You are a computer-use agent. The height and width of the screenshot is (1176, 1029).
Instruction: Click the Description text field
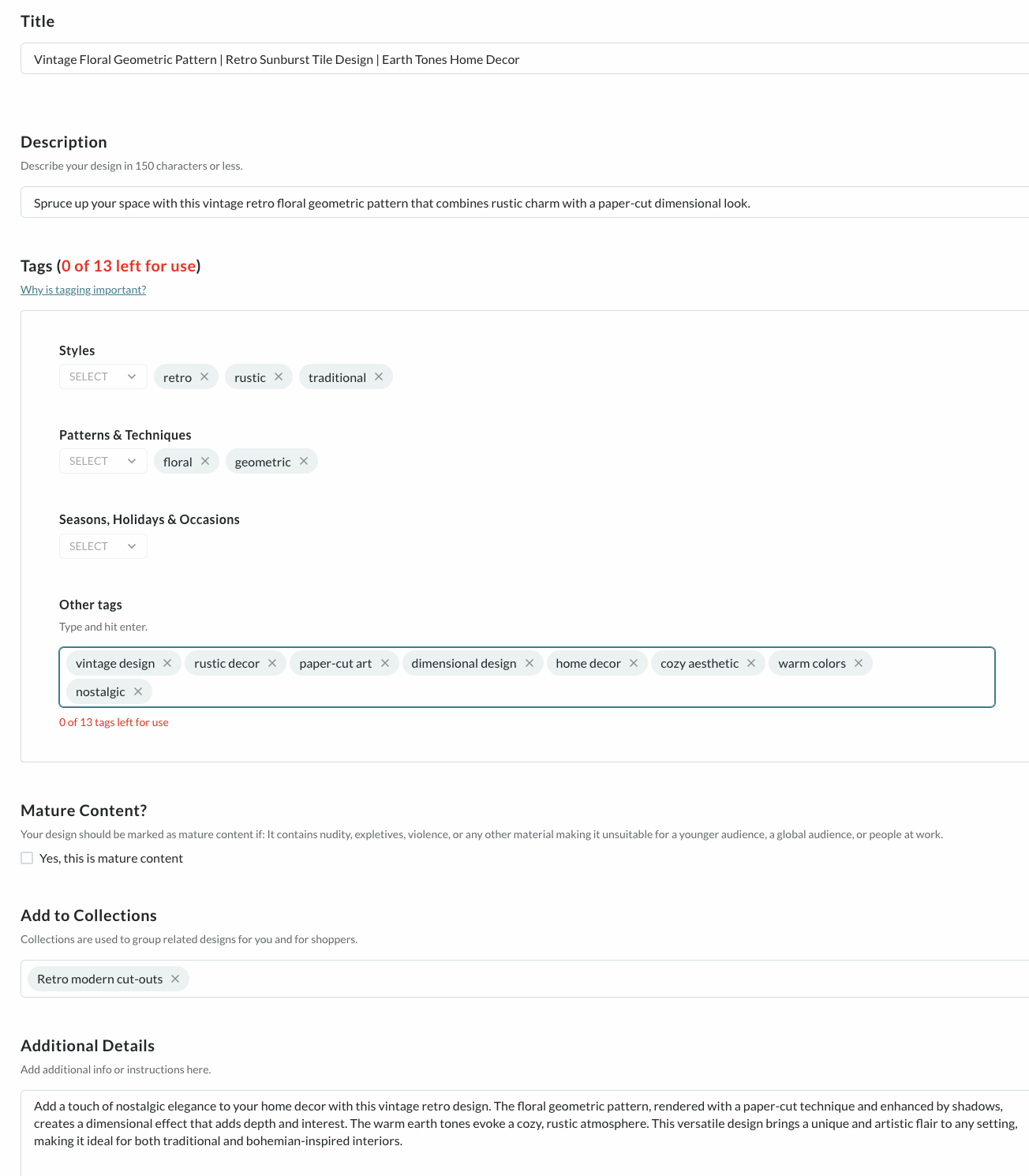(x=525, y=202)
